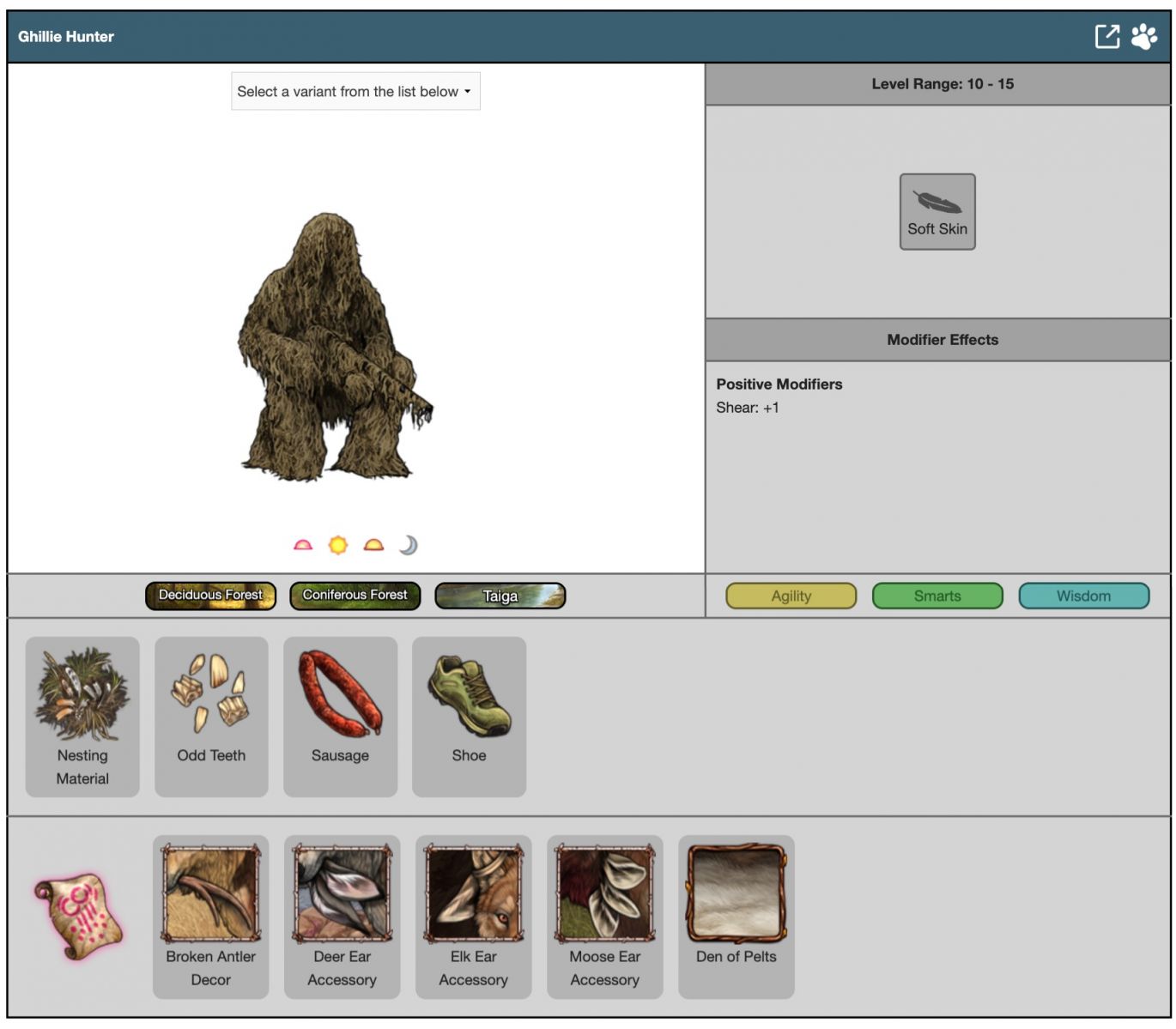Click the dusk sunset icon
1176x1029 pixels.
click(373, 545)
